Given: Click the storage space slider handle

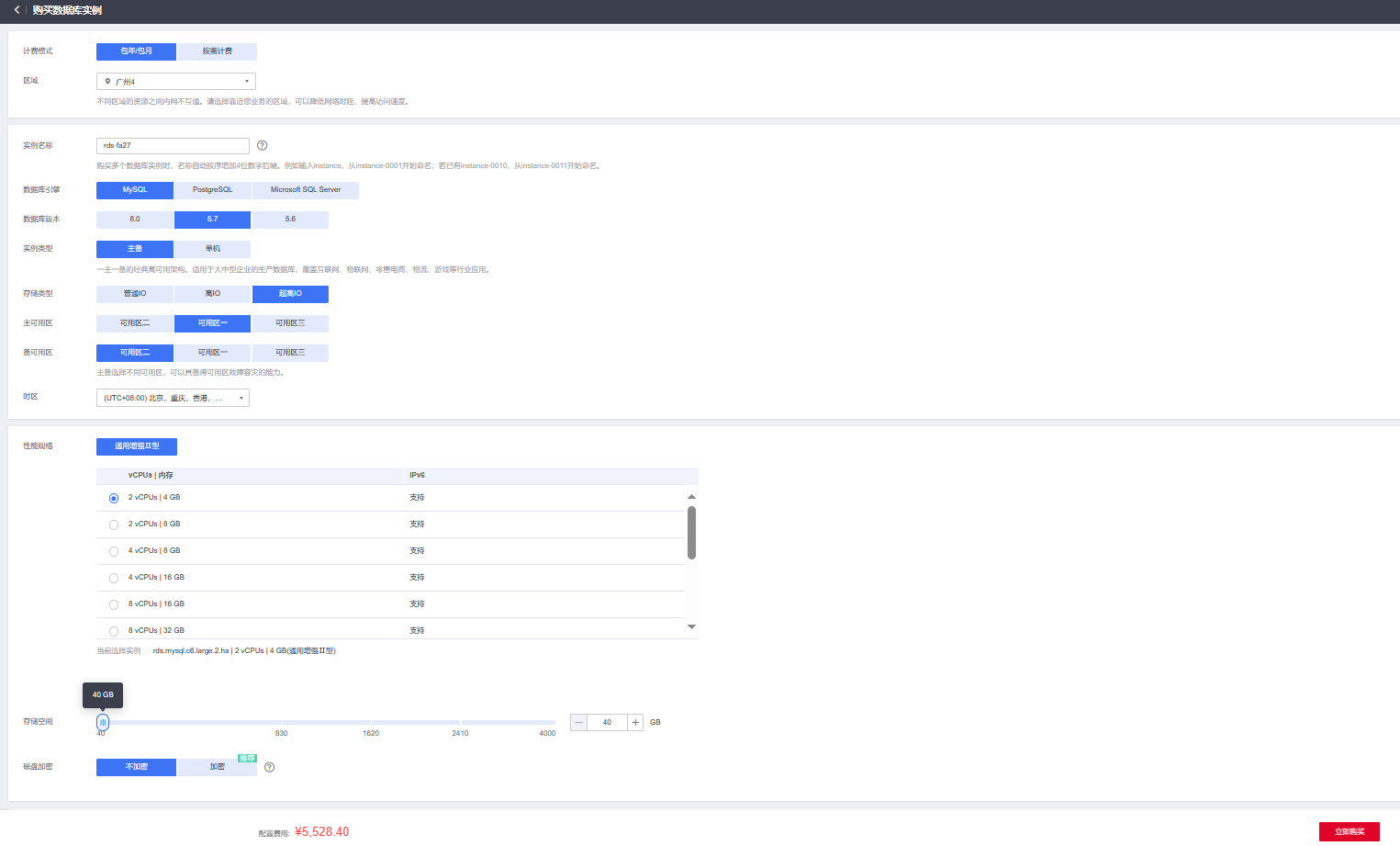Looking at the screenshot, I should (x=103, y=723).
